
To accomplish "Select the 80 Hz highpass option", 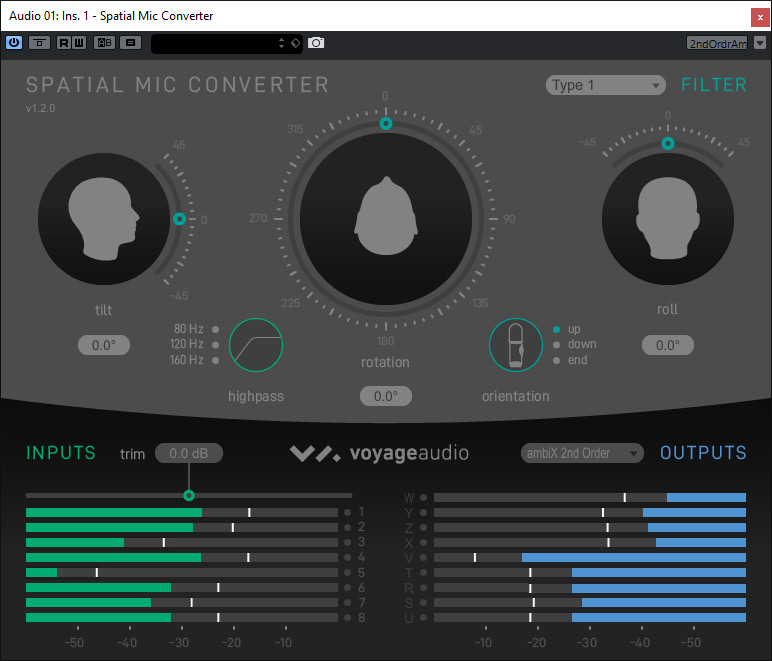I will [216, 329].
